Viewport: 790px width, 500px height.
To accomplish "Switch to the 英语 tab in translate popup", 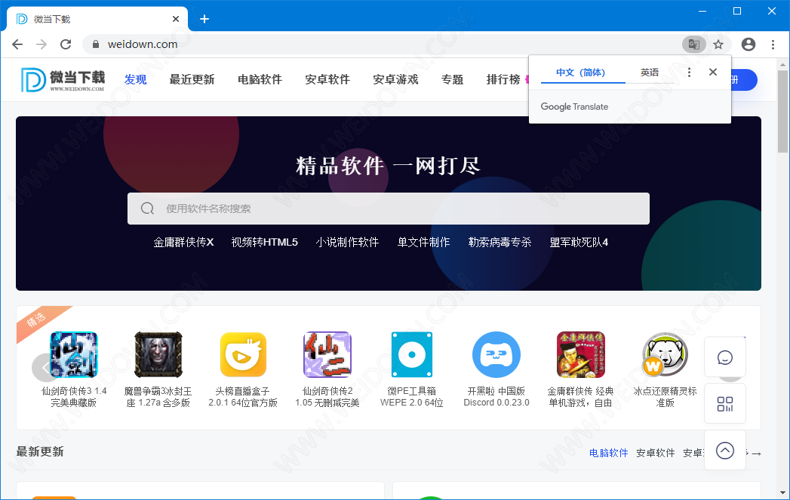I will tap(649, 73).
